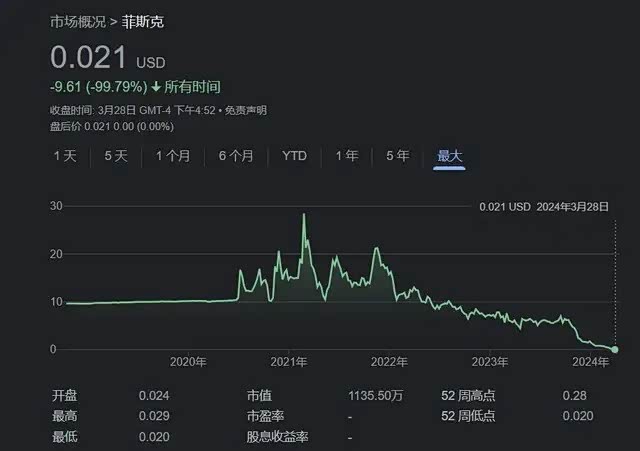The width and height of the screenshot is (640, 451).
Task: Click the 市值 value 1135.50万
Action: (375, 395)
